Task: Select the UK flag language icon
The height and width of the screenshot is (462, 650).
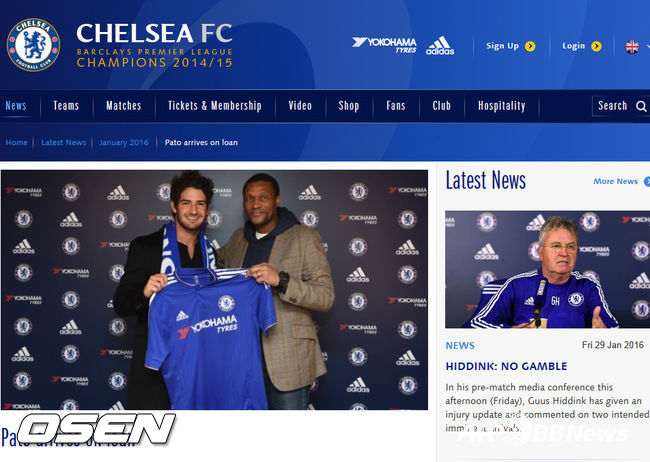Action: 632,46
